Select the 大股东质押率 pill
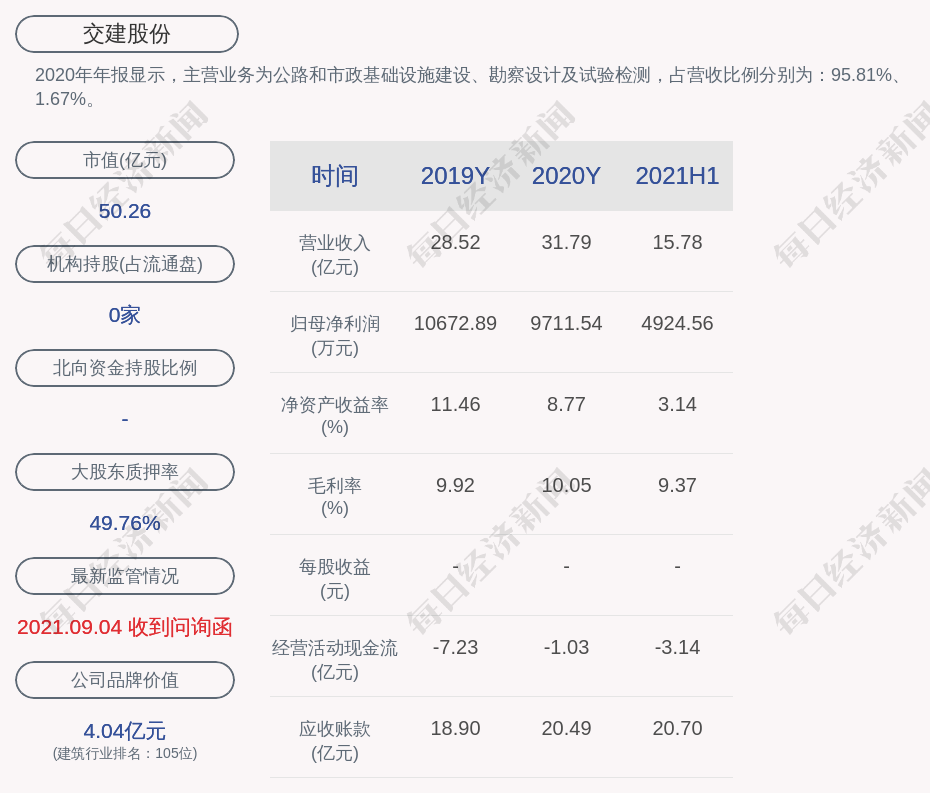Screen dimensions: 930x793 125,472
